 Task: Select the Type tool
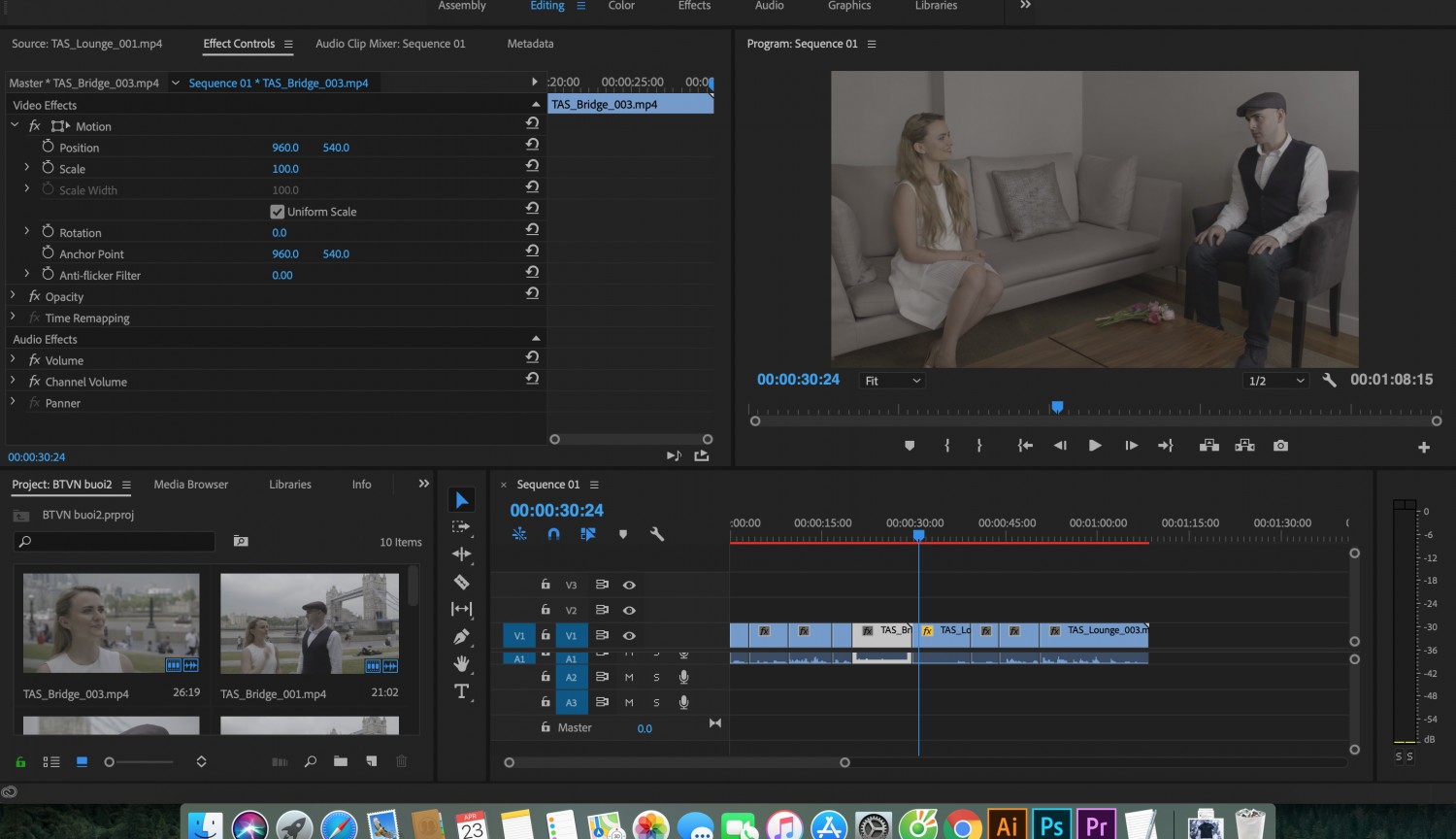(462, 691)
